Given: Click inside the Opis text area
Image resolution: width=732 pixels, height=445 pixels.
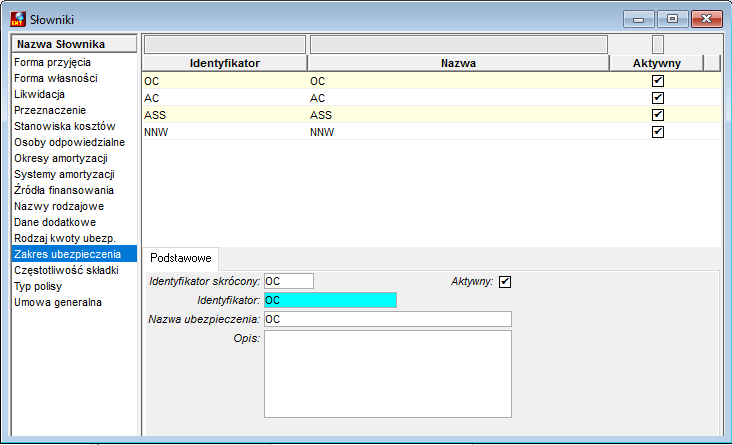Looking at the screenshot, I should click(388, 374).
